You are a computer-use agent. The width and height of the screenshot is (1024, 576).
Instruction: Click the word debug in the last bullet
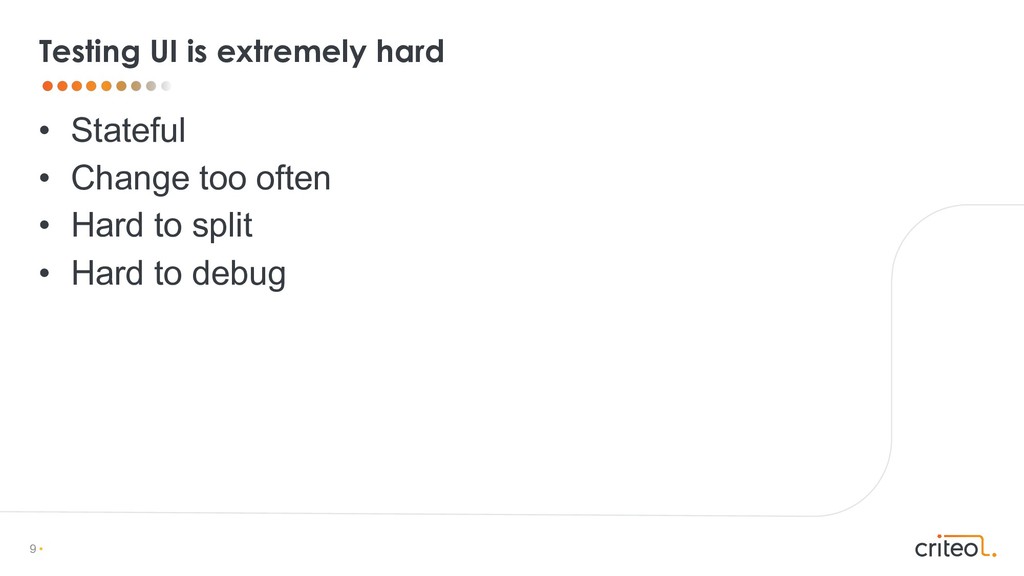tap(239, 274)
